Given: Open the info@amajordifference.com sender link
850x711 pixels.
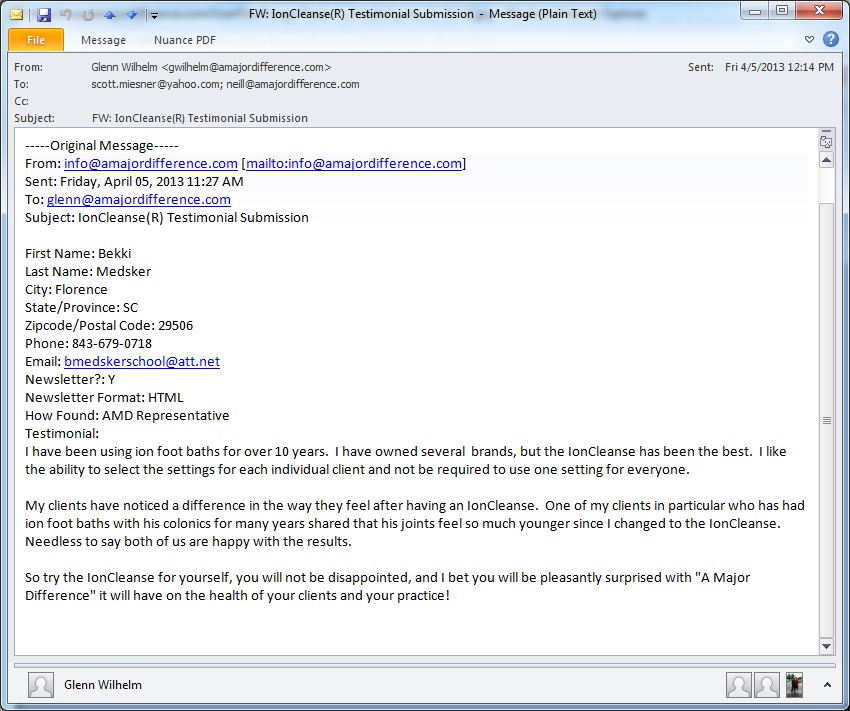Looking at the screenshot, I should (x=151, y=164).
